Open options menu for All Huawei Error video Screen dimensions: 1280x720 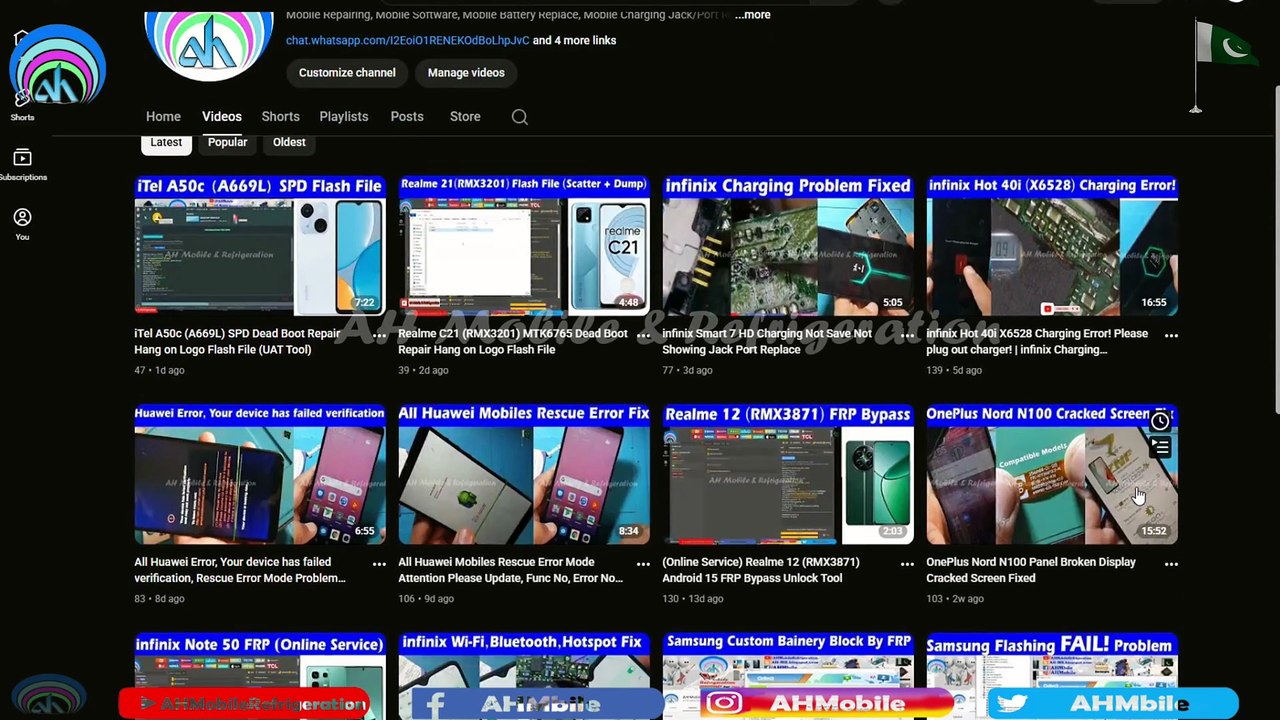pyautogui.click(x=379, y=564)
